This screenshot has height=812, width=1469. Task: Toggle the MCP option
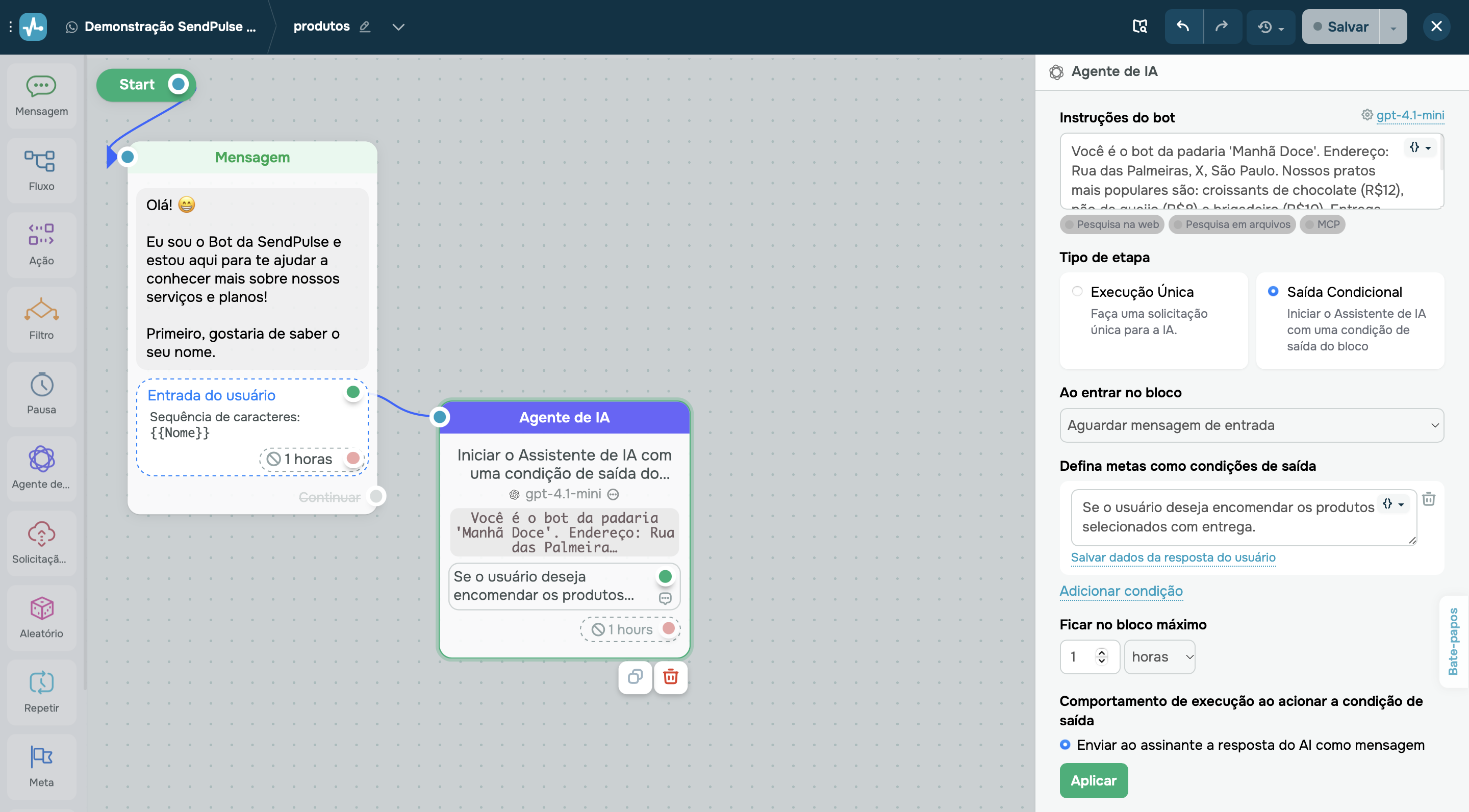pyautogui.click(x=1322, y=224)
